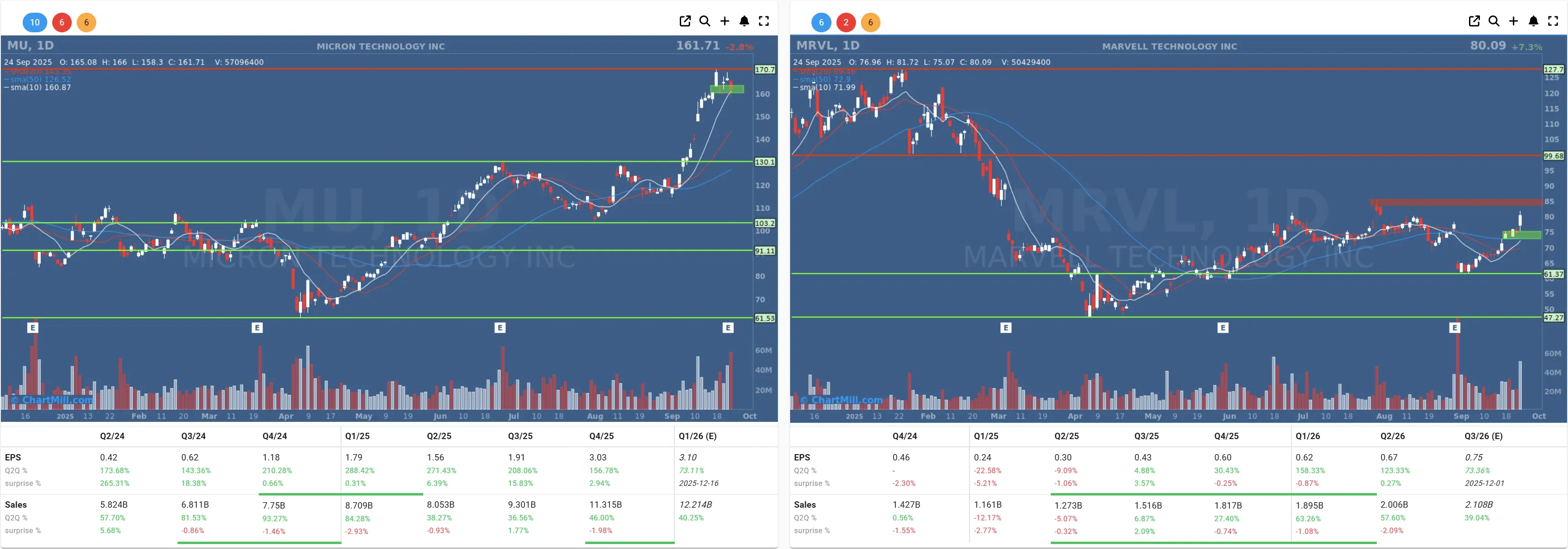Click the orange 6 rating badge on MU
Screen dimensions: 1568x549
[86, 23]
